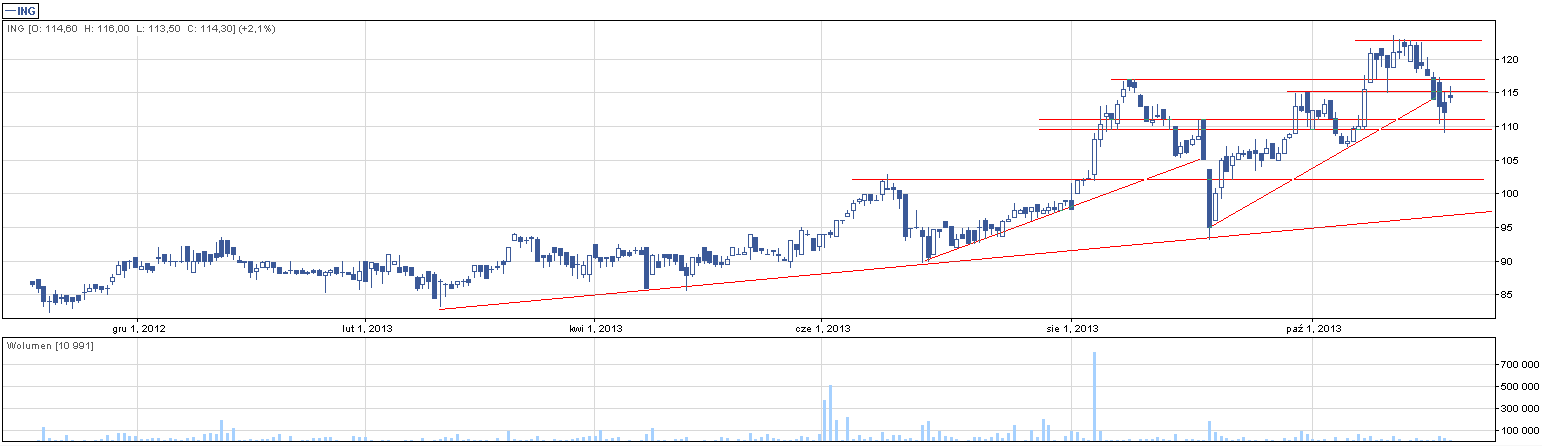Click the 95 price axis label
Image resolution: width=1542 pixels, height=446 pixels.
(1508, 228)
